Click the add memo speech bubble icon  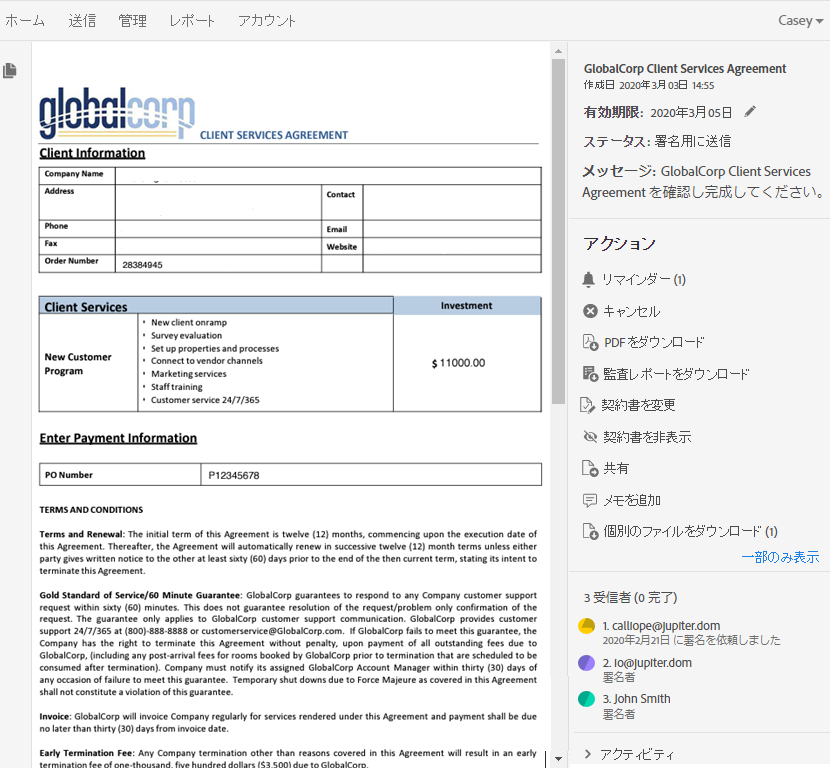[590, 500]
